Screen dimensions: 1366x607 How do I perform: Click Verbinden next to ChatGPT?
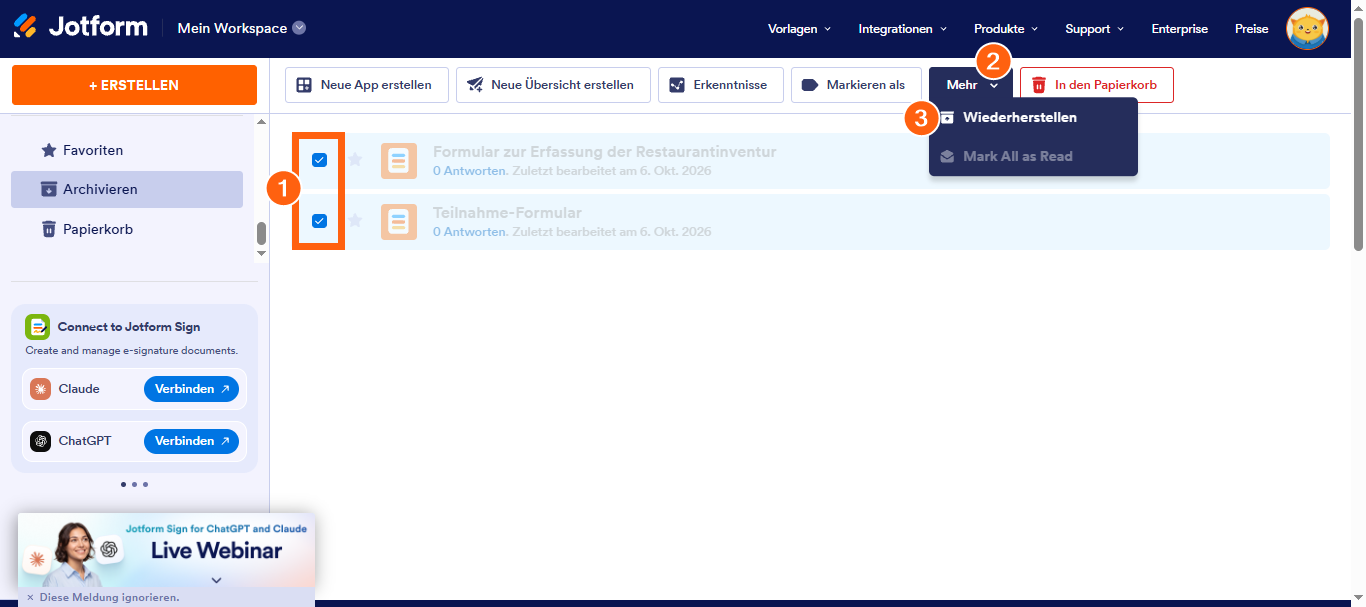[x=191, y=441]
